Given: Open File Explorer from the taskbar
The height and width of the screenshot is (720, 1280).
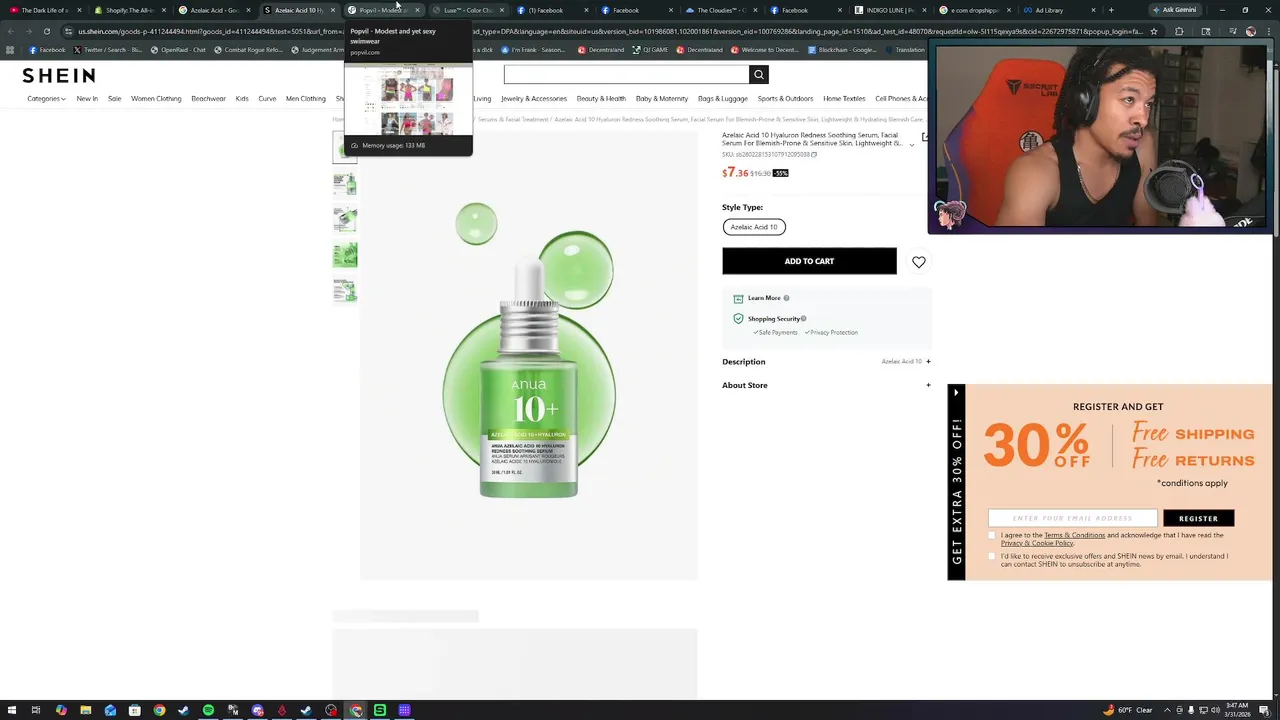Looking at the screenshot, I should (x=86, y=710).
